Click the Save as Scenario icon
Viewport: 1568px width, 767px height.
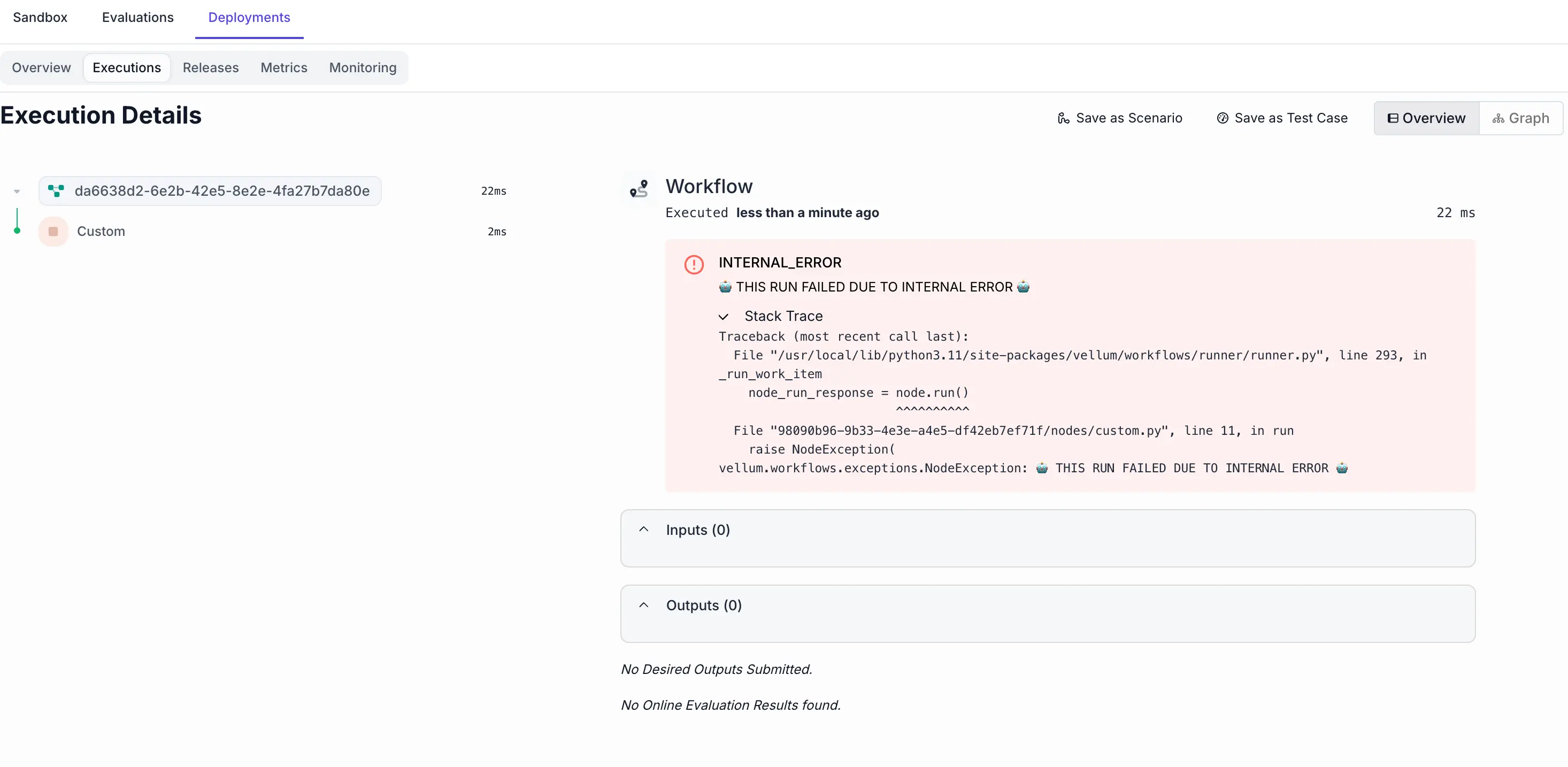point(1063,118)
